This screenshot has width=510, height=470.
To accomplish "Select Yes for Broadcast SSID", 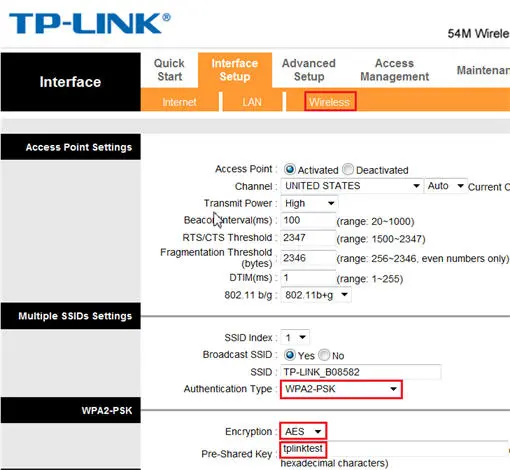I will pos(290,355).
